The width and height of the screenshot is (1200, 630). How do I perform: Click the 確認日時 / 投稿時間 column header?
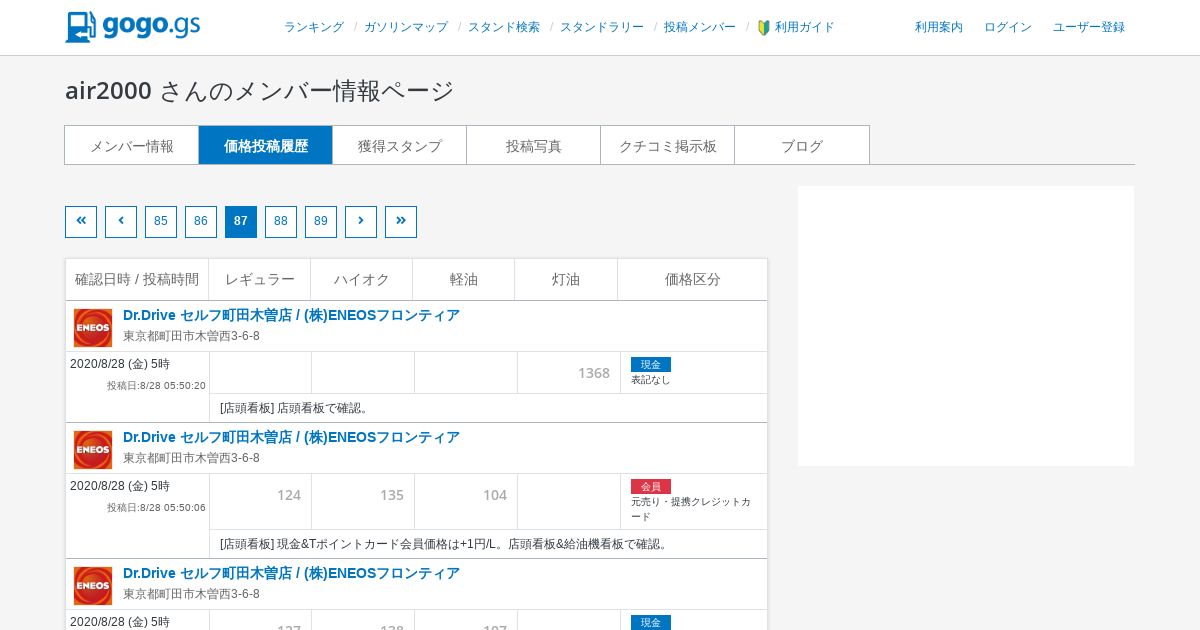137,280
